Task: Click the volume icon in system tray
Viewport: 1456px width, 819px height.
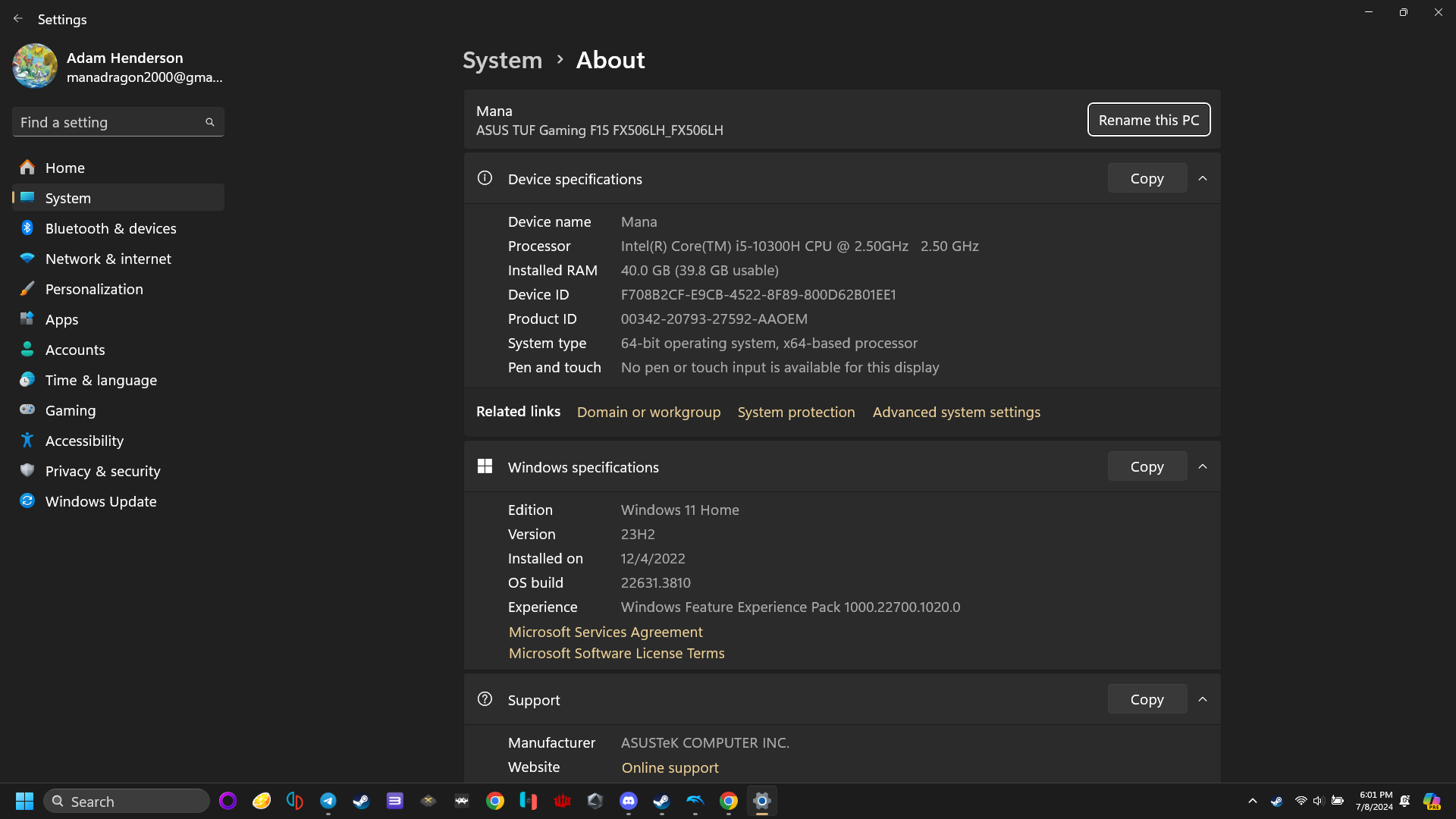Action: coord(1318,801)
